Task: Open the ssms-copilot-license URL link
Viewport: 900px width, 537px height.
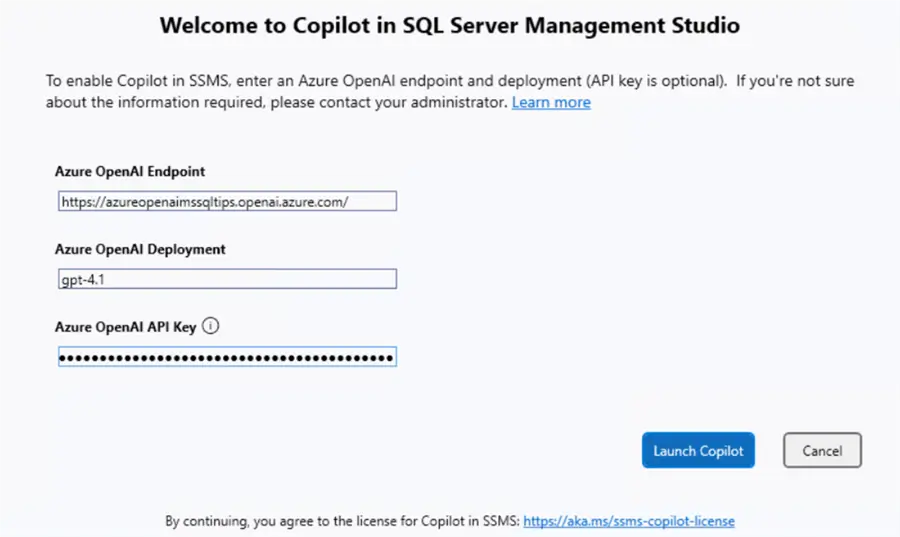Action: [629, 521]
